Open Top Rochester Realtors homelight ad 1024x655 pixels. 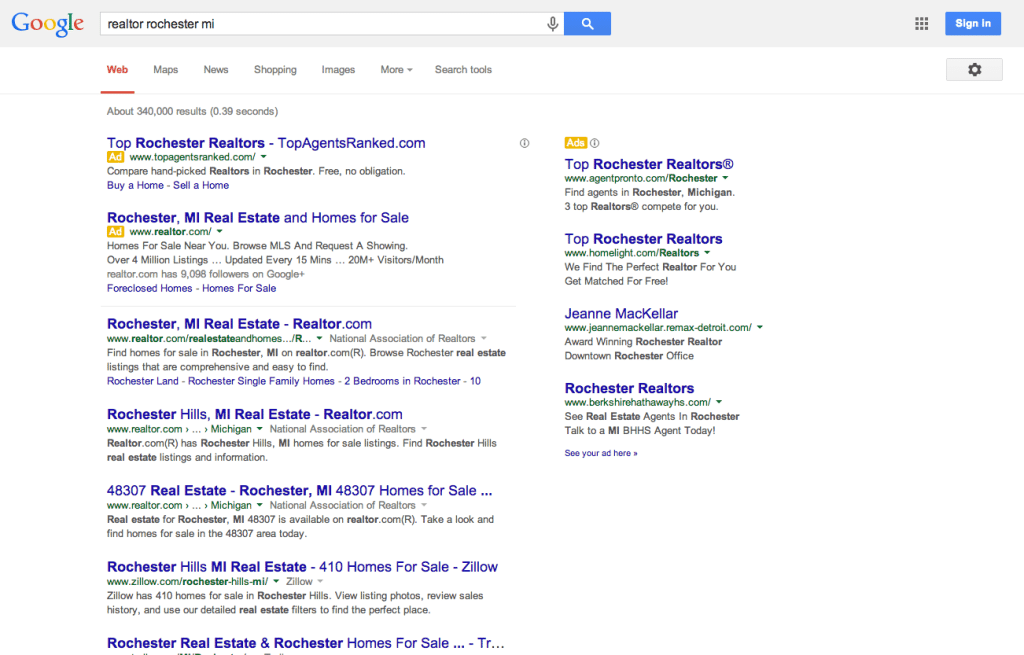[643, 239]
